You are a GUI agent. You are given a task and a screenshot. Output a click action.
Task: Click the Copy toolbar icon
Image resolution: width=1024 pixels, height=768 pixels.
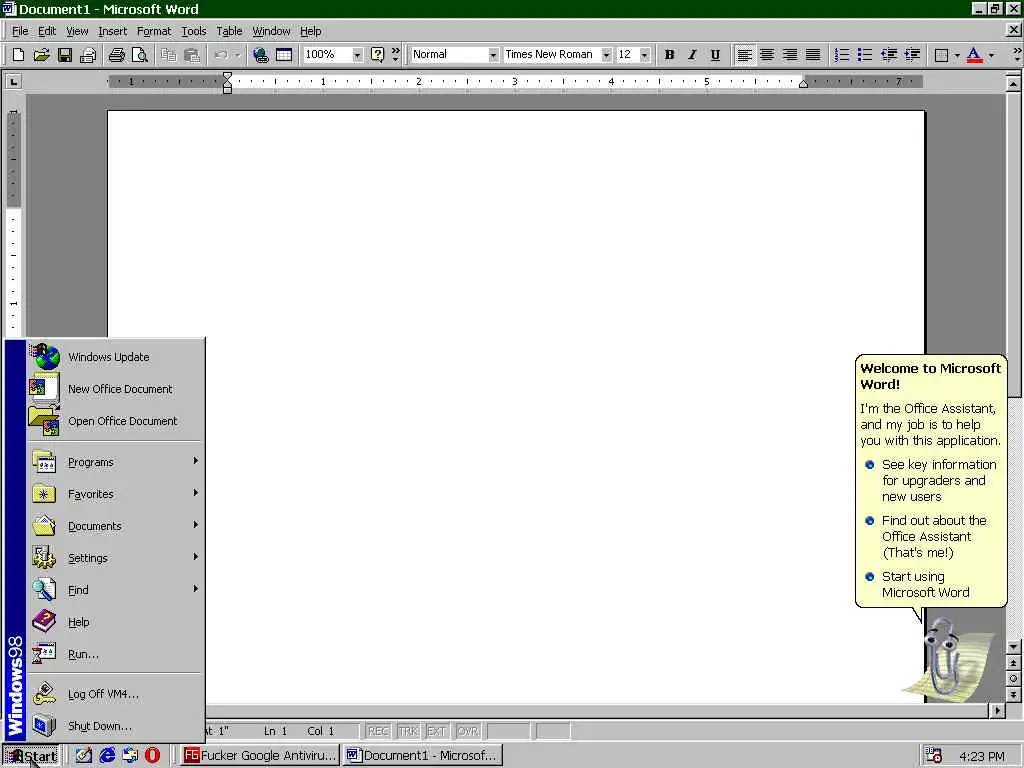point(168,55)
